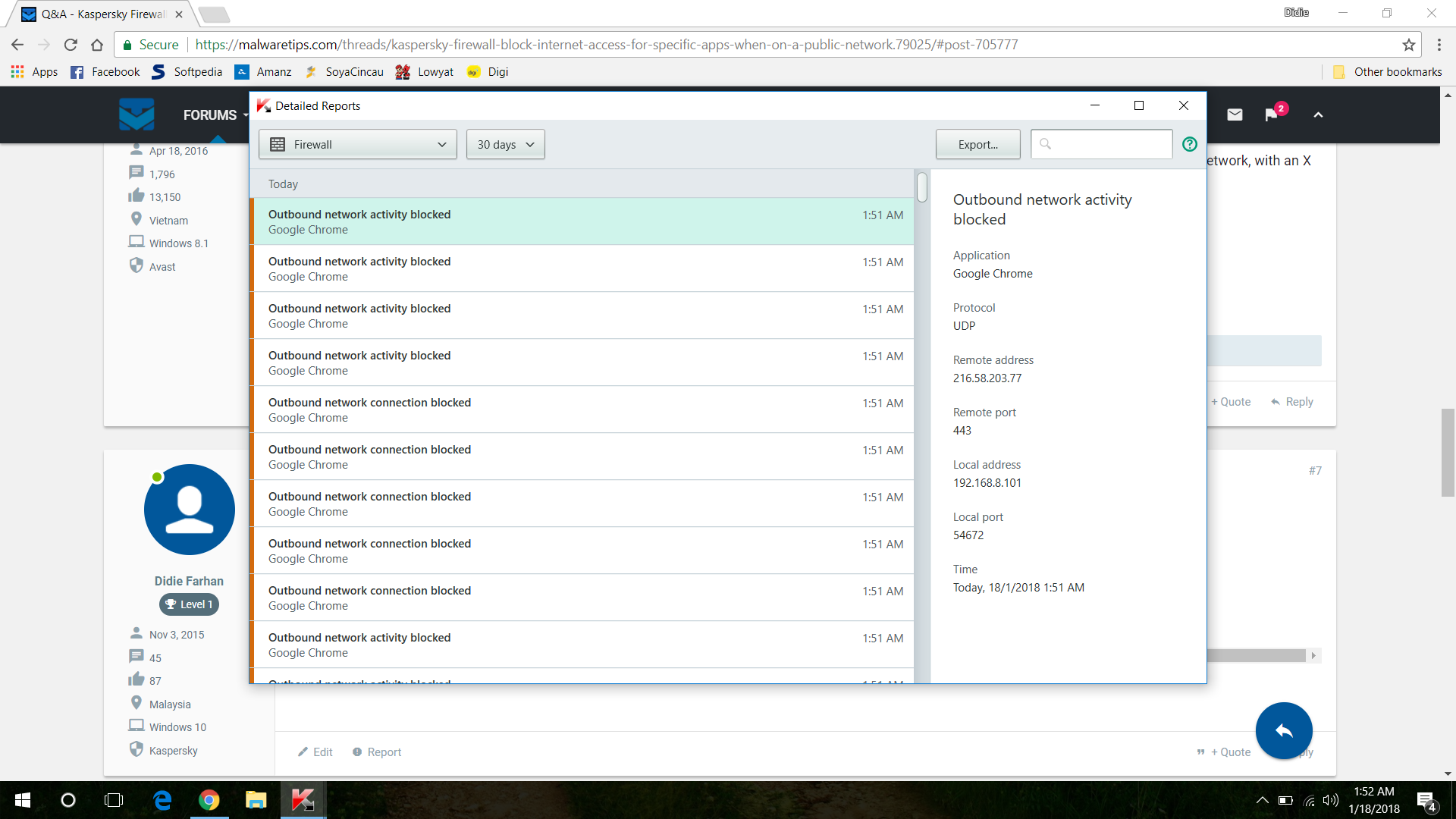The height and width of the screenshot is (819, 1456).
Task: Open File Explorer from the taskbar
Action: pyautogui.click(x=256, y=799)
